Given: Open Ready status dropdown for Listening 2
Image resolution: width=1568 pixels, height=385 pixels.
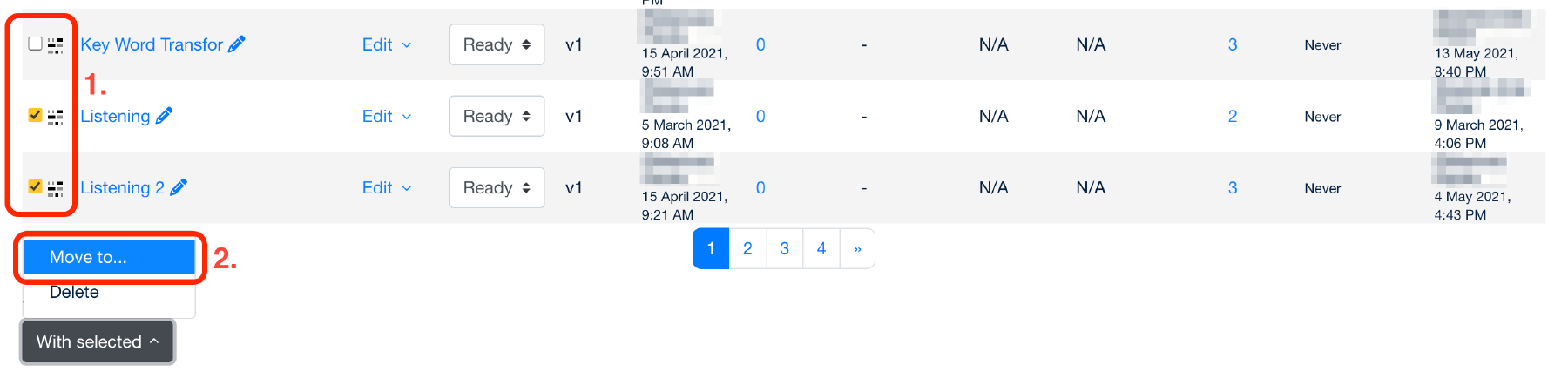Looking at the screenshot, I should 497,187.
